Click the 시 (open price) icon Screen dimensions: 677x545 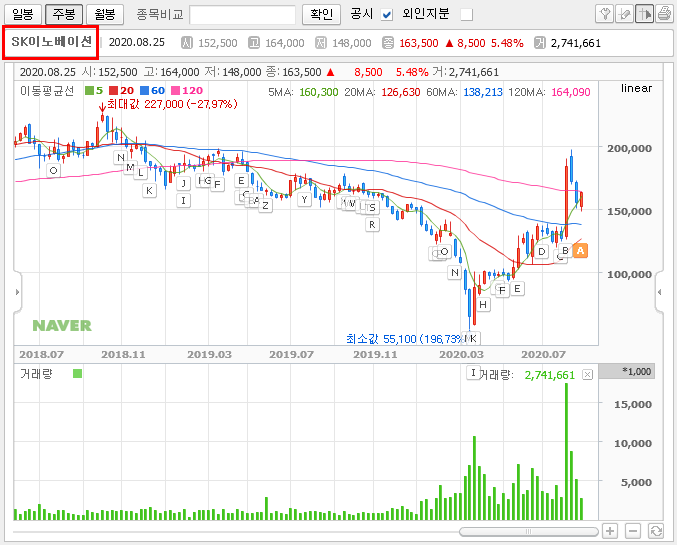(187, 43)
